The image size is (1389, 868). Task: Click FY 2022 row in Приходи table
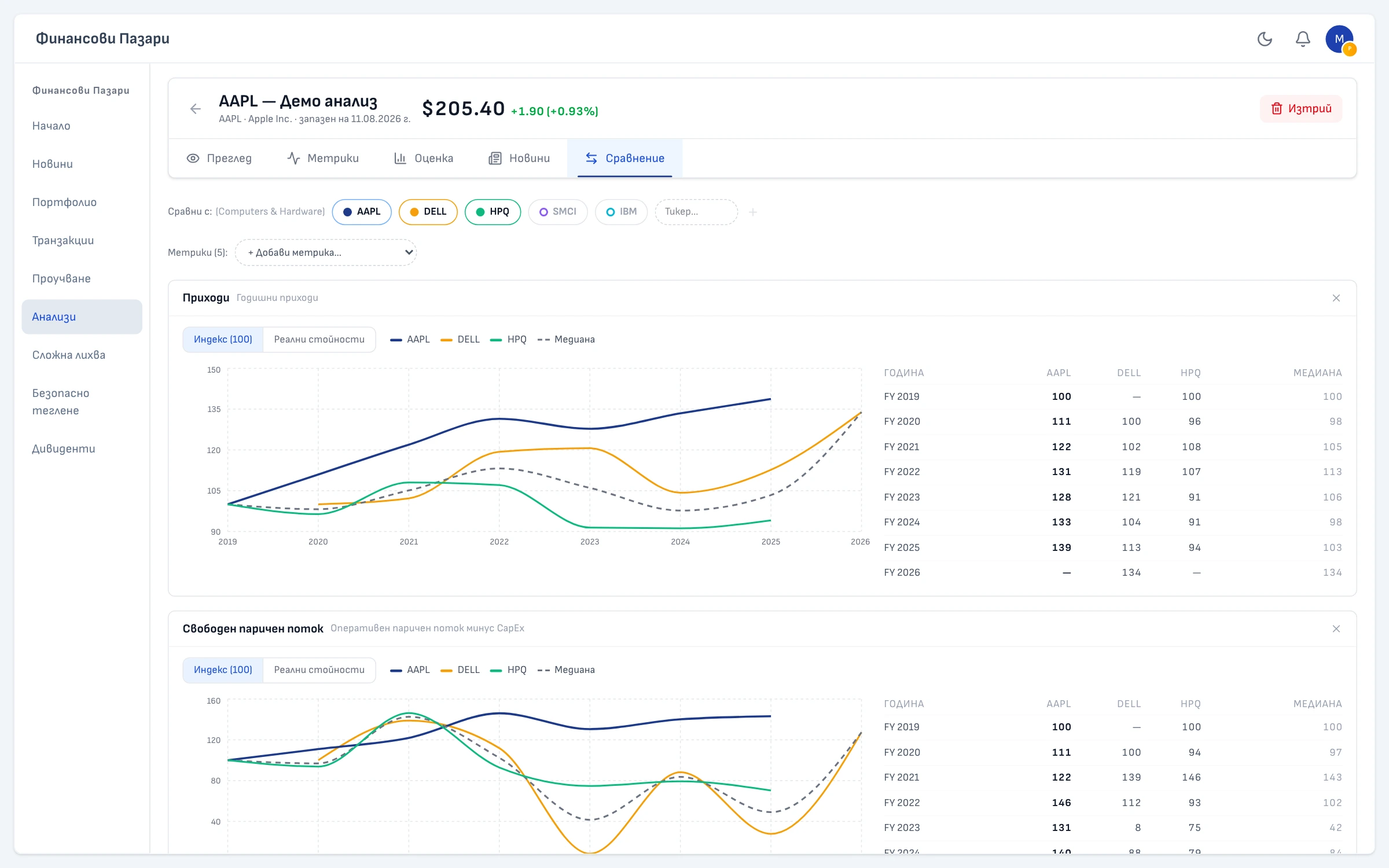[x=1113, y=472]
